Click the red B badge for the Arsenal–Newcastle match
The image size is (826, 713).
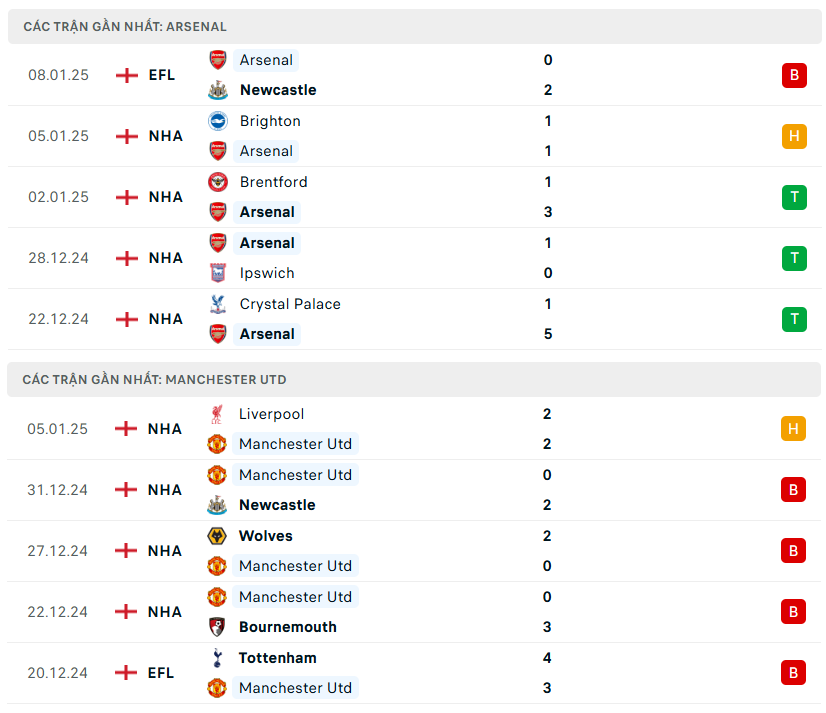pos(794,75)
